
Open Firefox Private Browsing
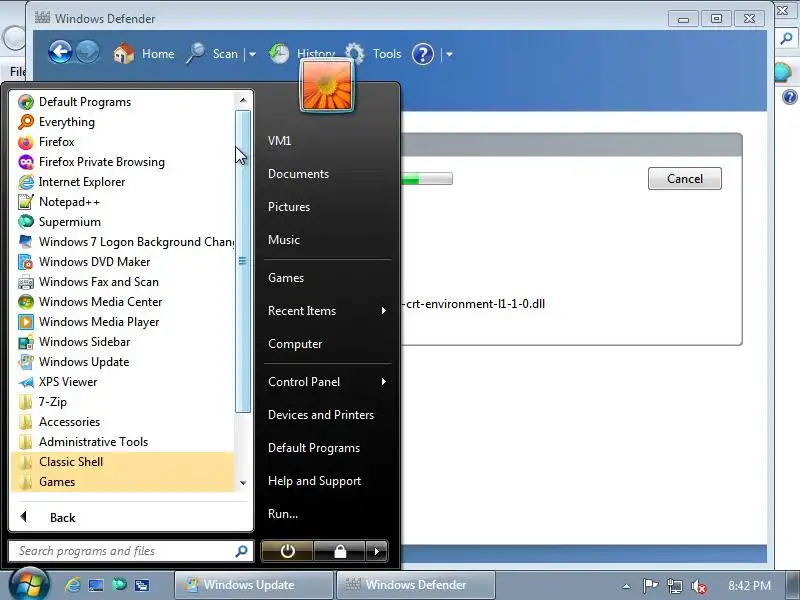pos(122,162)
